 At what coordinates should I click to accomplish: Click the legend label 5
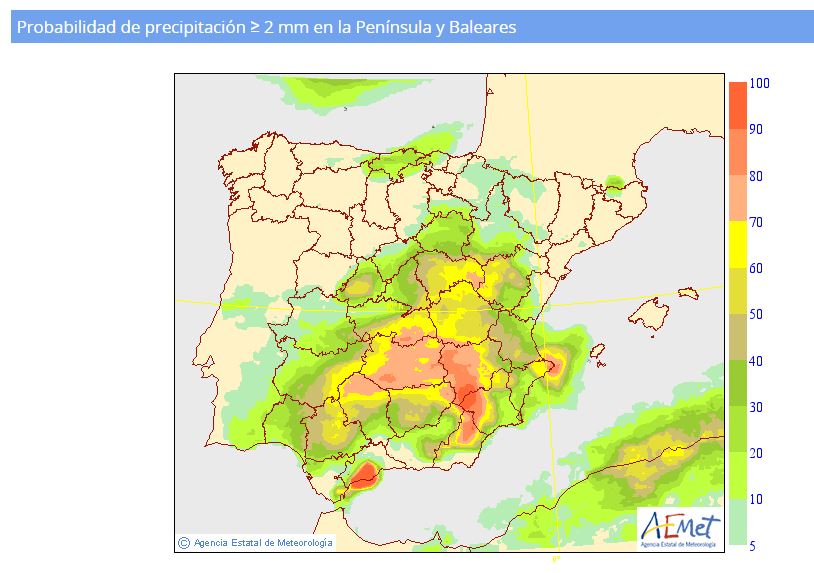point(753,545)
